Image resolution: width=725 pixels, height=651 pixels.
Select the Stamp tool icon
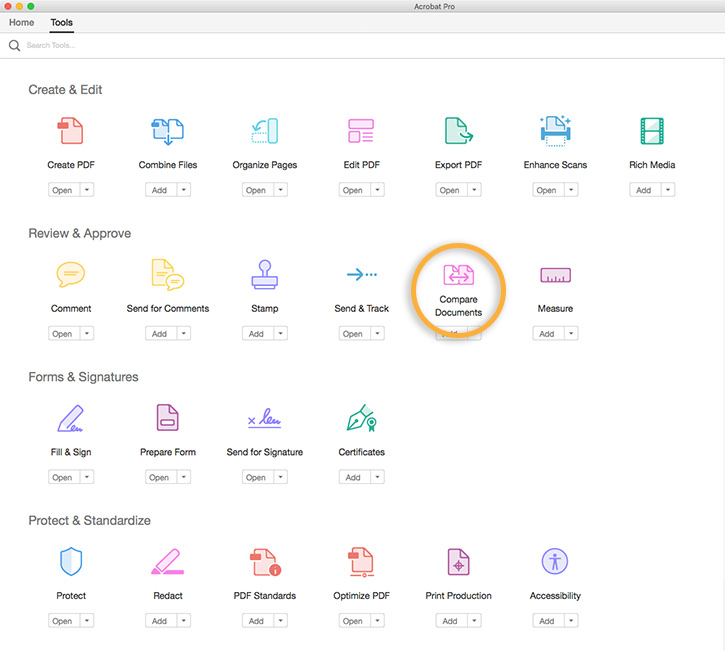(264, 274)
